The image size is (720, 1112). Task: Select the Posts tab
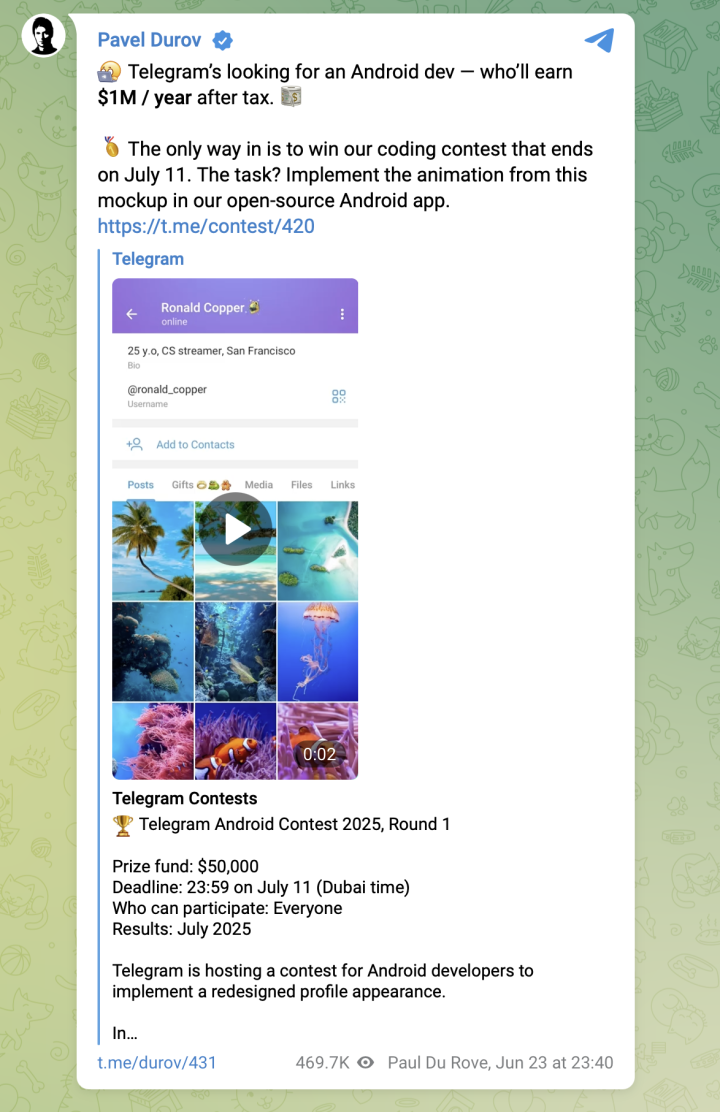pyautogui.click(x=140, y=485)
